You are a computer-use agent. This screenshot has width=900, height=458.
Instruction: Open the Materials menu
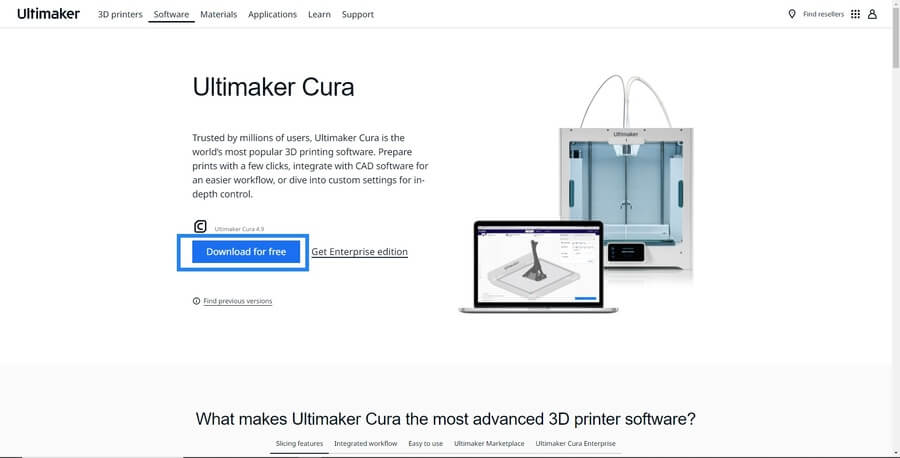218,14
